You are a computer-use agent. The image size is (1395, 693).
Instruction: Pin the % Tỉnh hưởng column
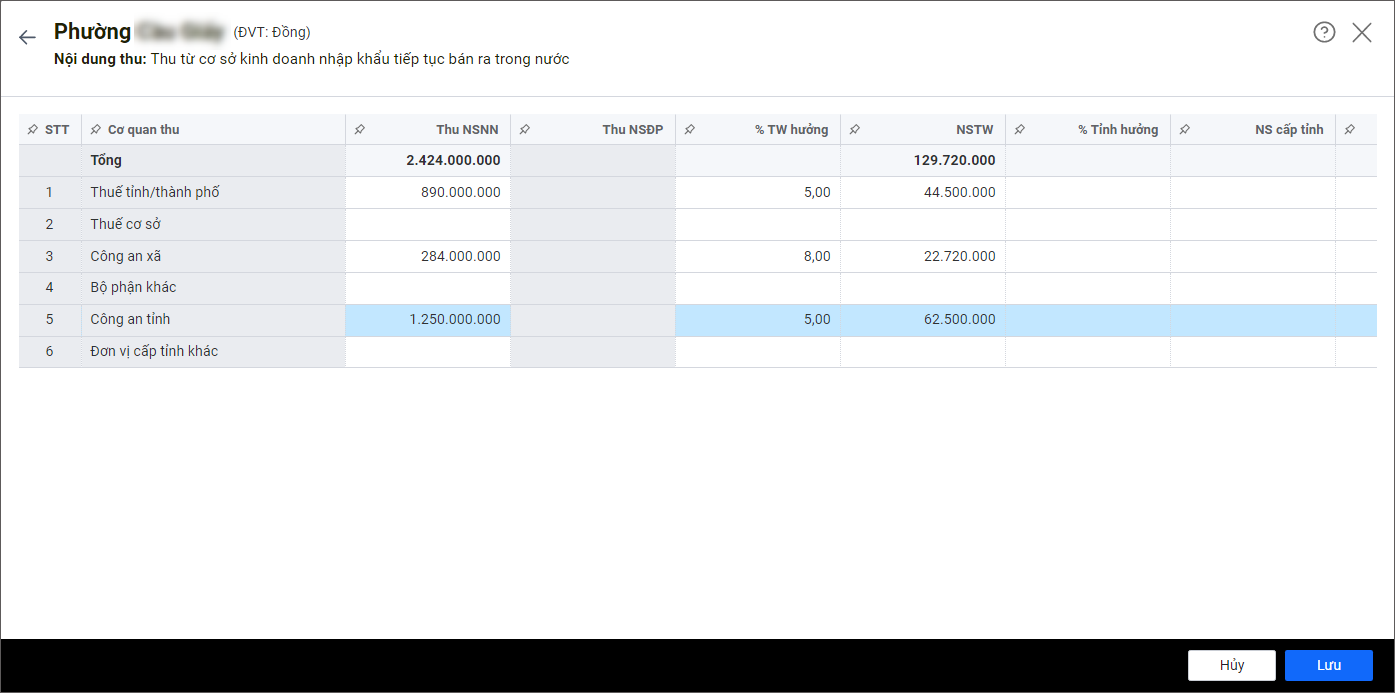(1020, 130)
